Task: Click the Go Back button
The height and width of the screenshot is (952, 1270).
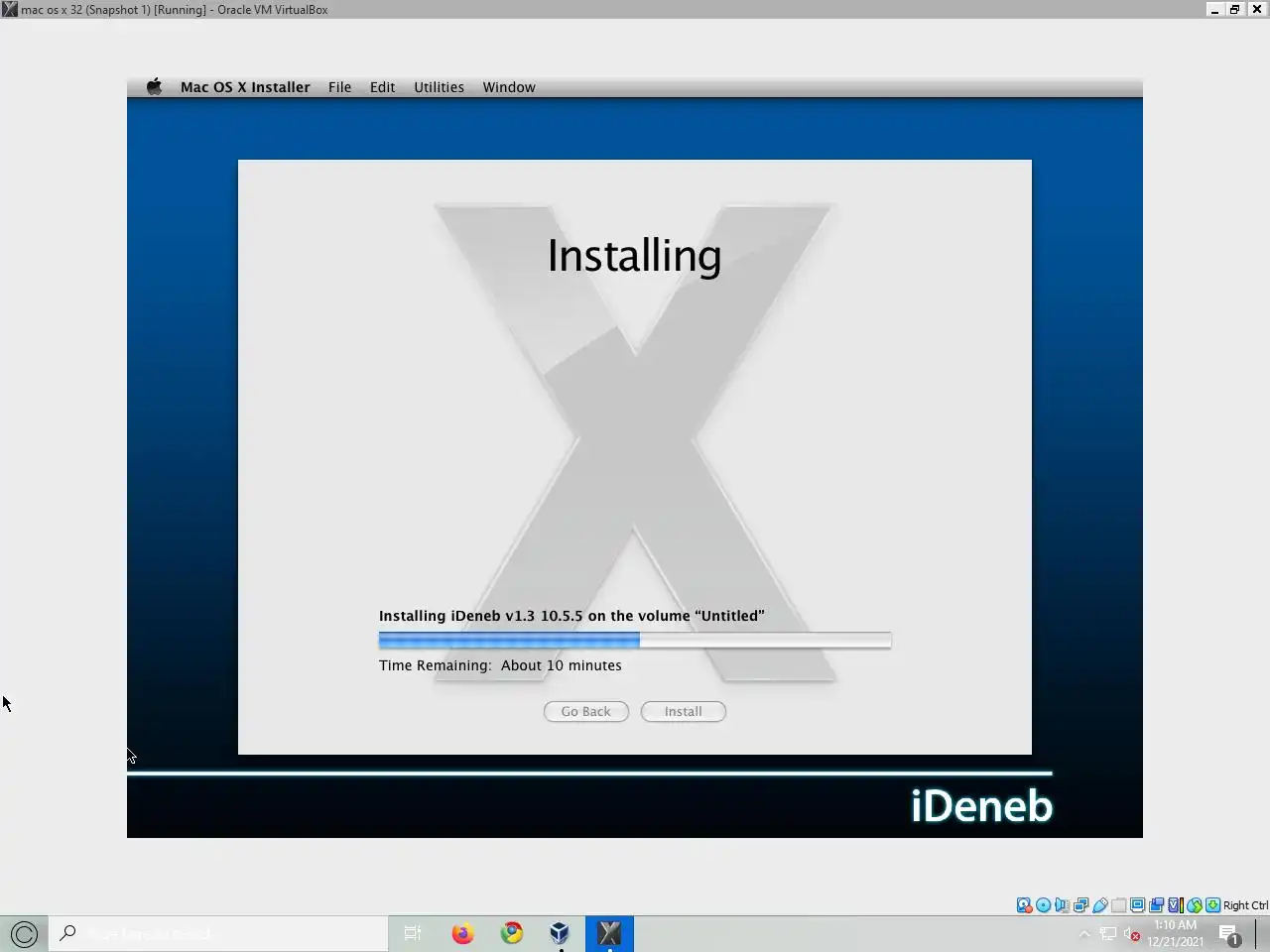Action: tap(585, 711)
